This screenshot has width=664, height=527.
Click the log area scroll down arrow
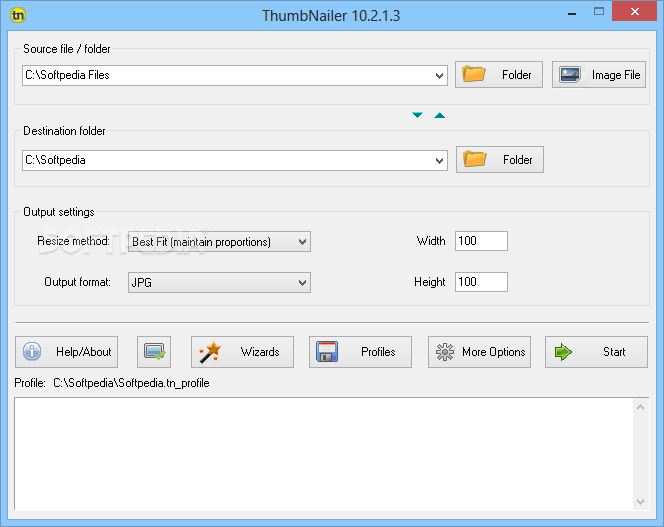(x=640, y=502)
